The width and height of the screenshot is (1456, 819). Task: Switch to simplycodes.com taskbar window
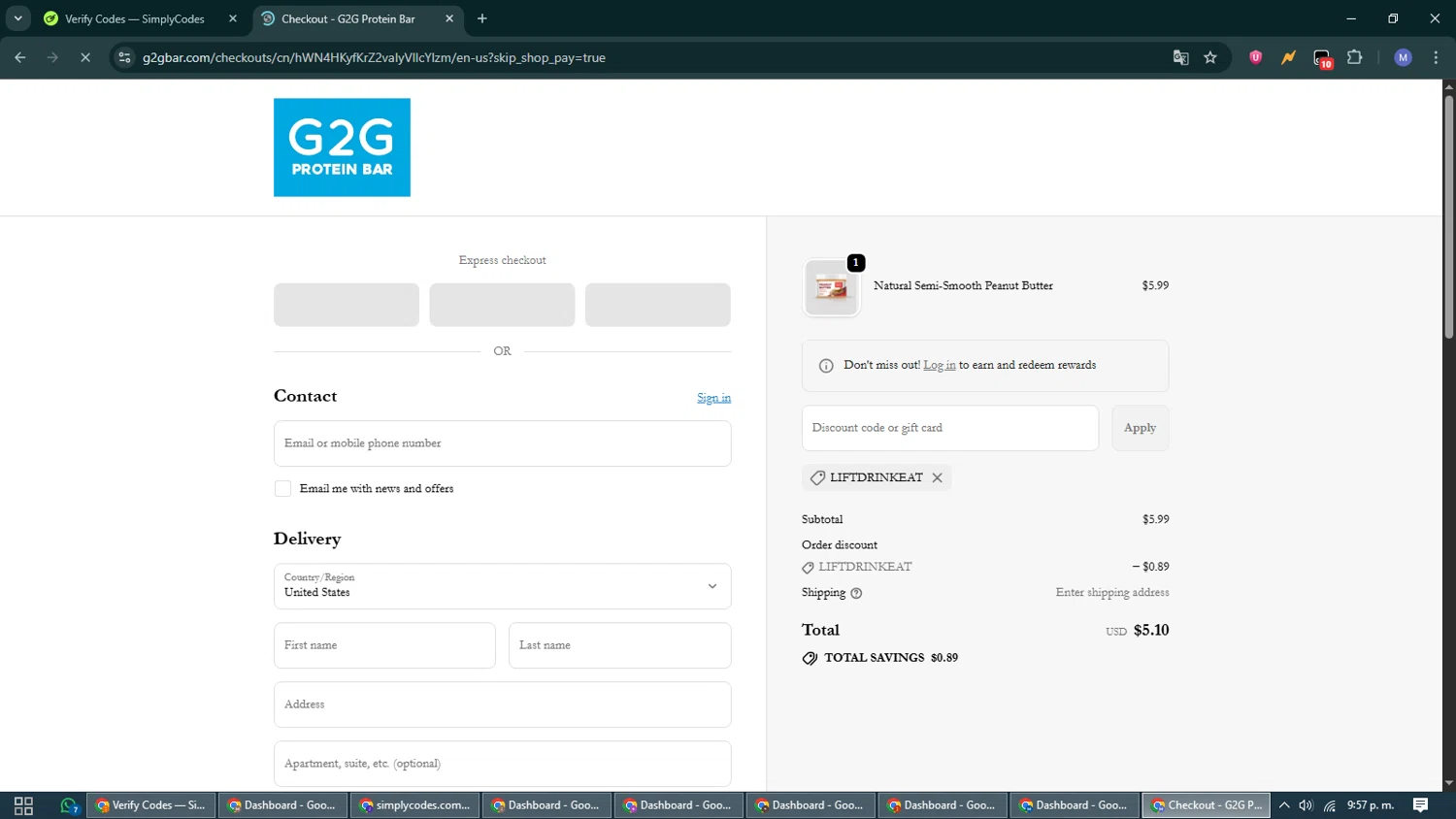pyautogui.click(x=414, y=805)
